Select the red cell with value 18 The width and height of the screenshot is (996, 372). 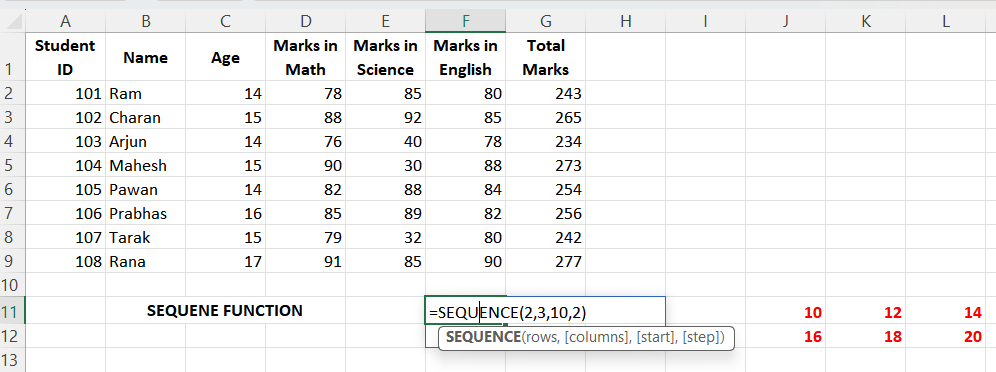[866, 336]
